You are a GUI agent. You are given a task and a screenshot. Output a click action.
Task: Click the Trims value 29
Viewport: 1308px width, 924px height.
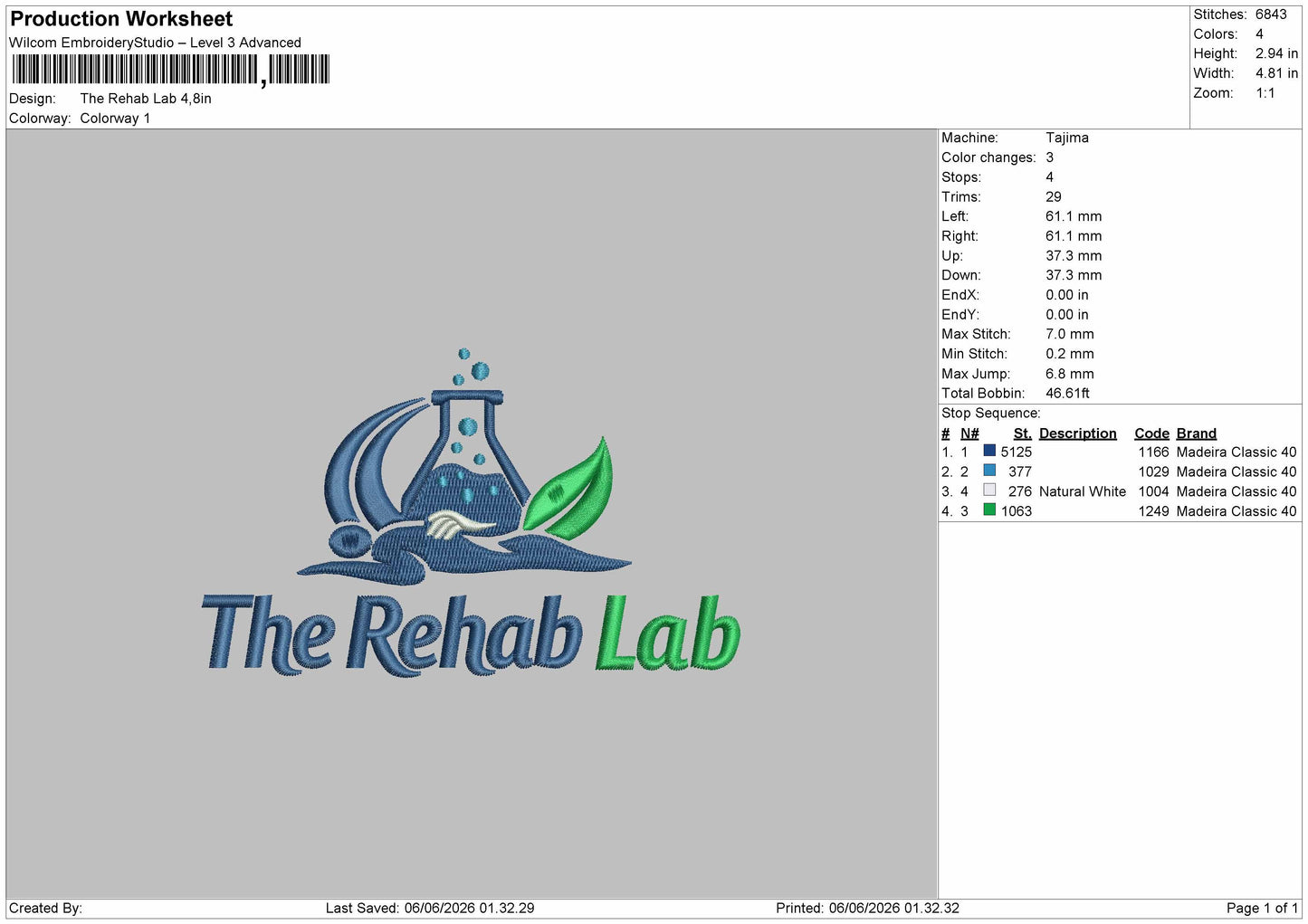tap(1054, 197)
